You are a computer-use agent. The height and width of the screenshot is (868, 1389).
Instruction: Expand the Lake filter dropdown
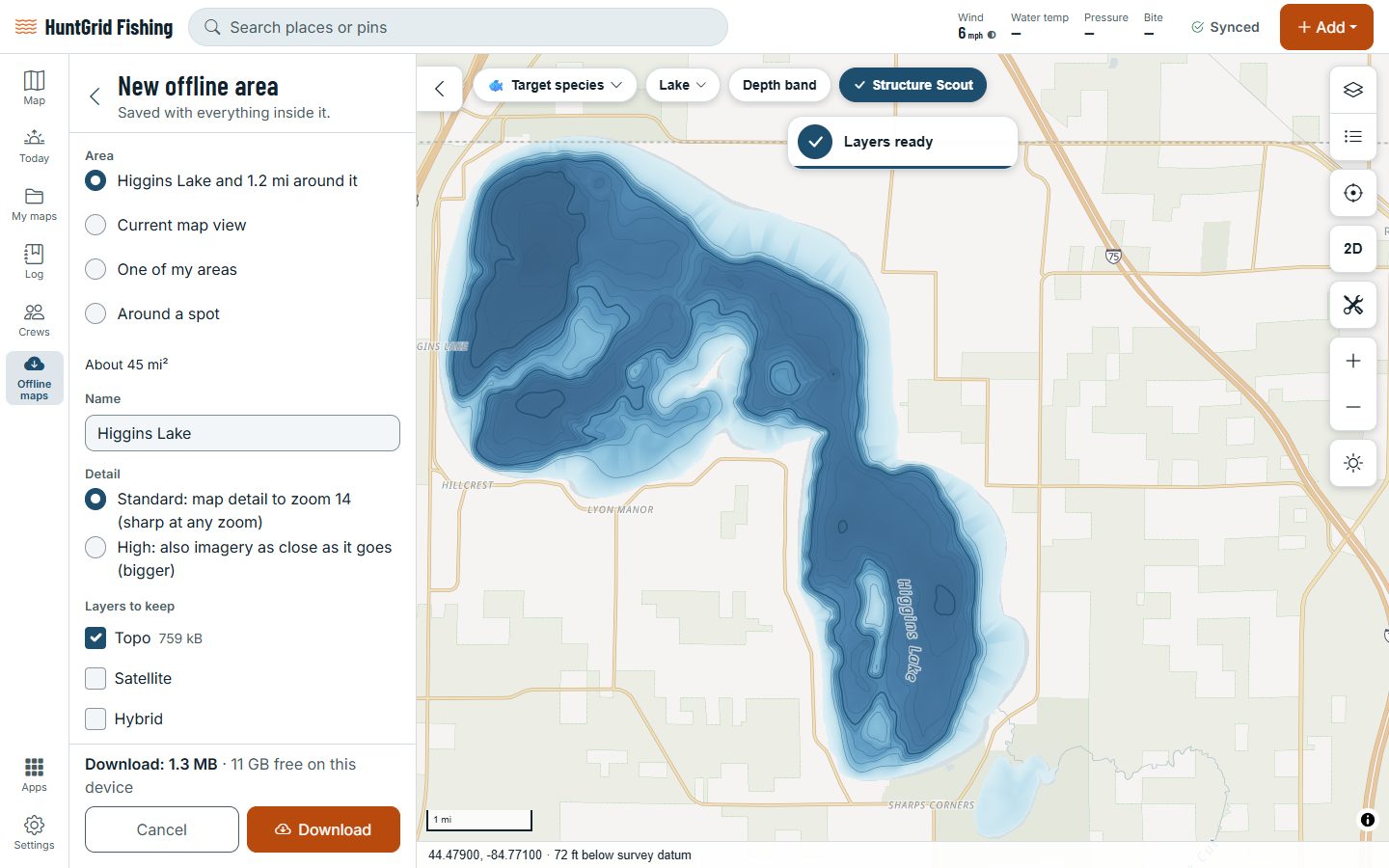tap(683, 85)
